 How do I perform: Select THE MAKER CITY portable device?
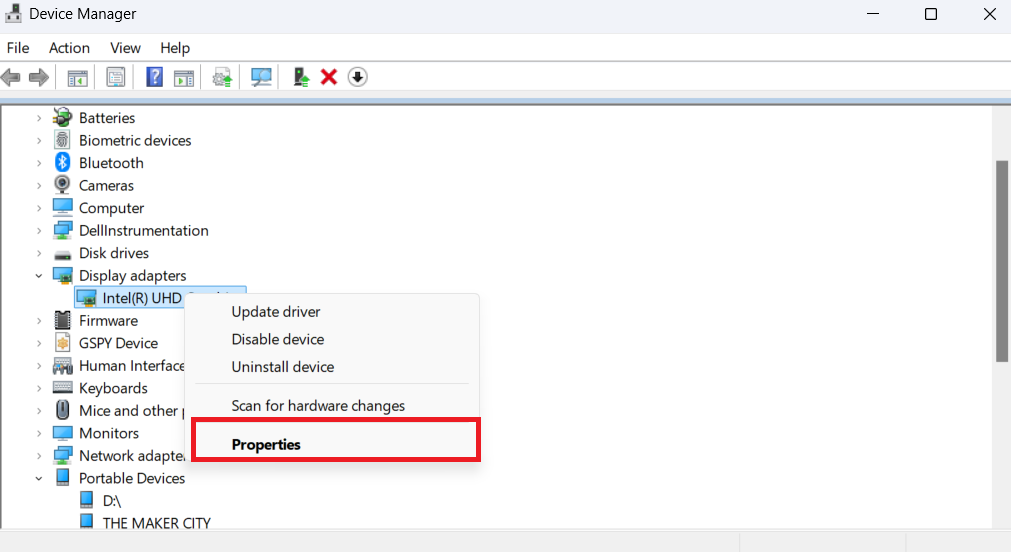tap(157, 523)
